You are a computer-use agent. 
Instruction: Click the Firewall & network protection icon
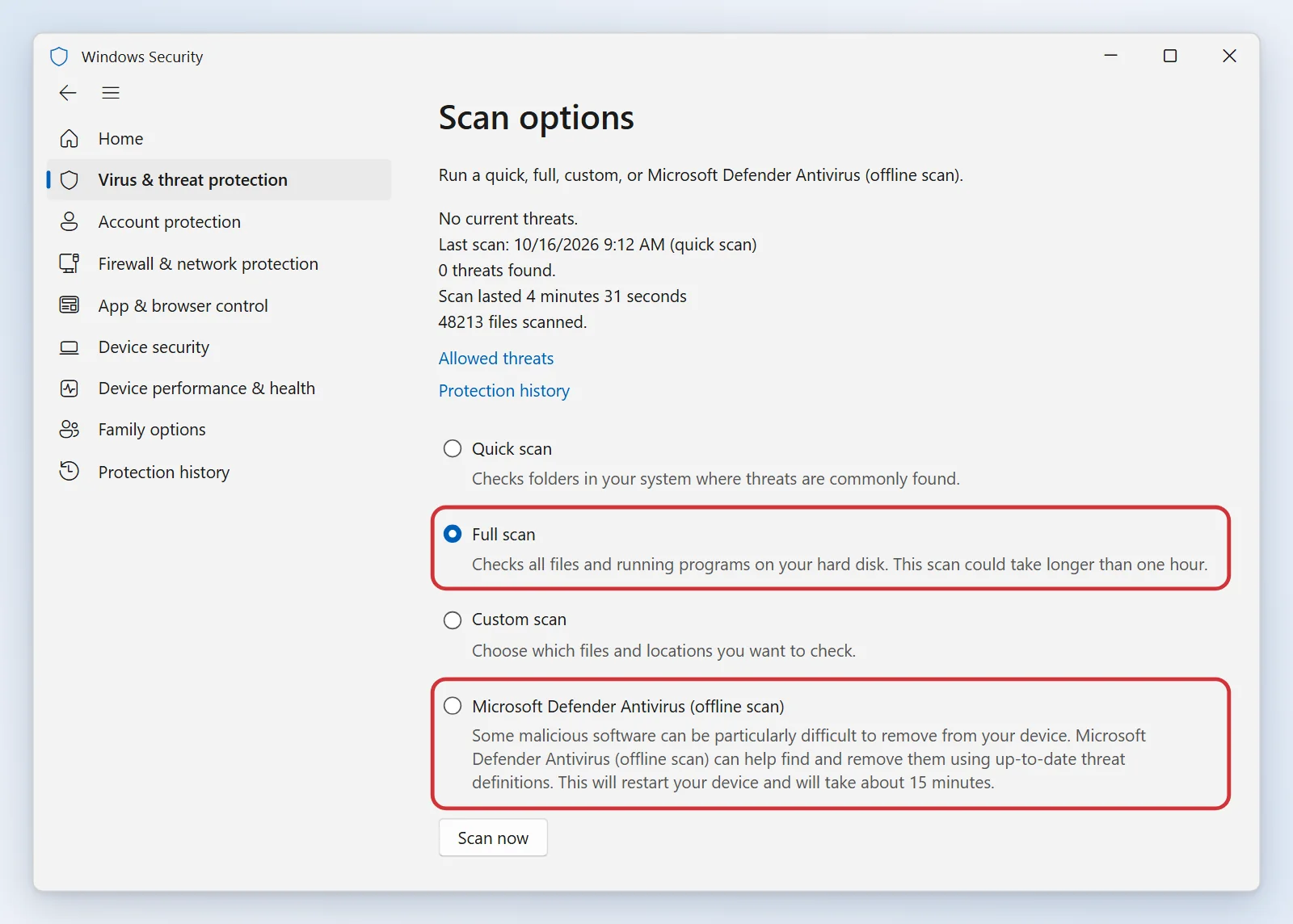[69, 263]
